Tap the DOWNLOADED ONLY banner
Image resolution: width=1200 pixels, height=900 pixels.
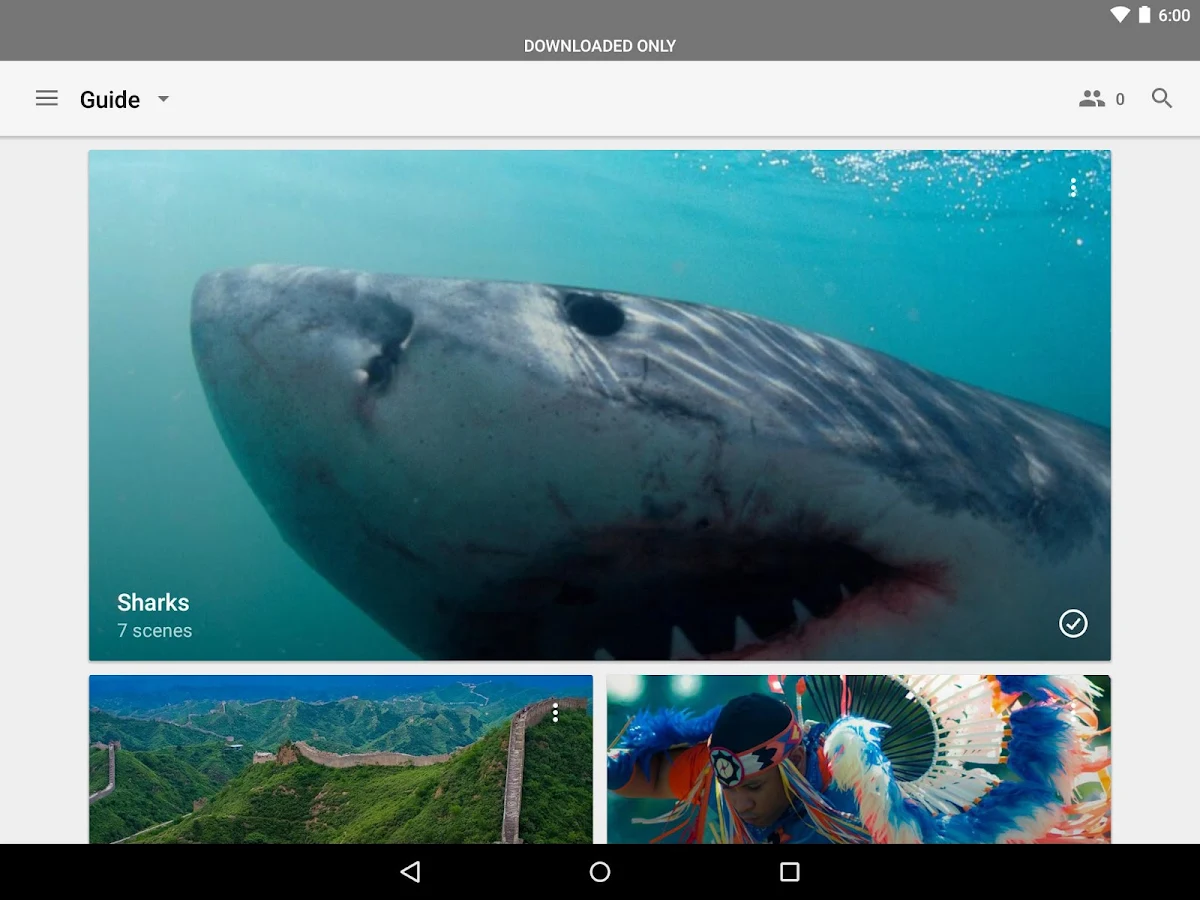pyautogui.click(x=600, y=46)
